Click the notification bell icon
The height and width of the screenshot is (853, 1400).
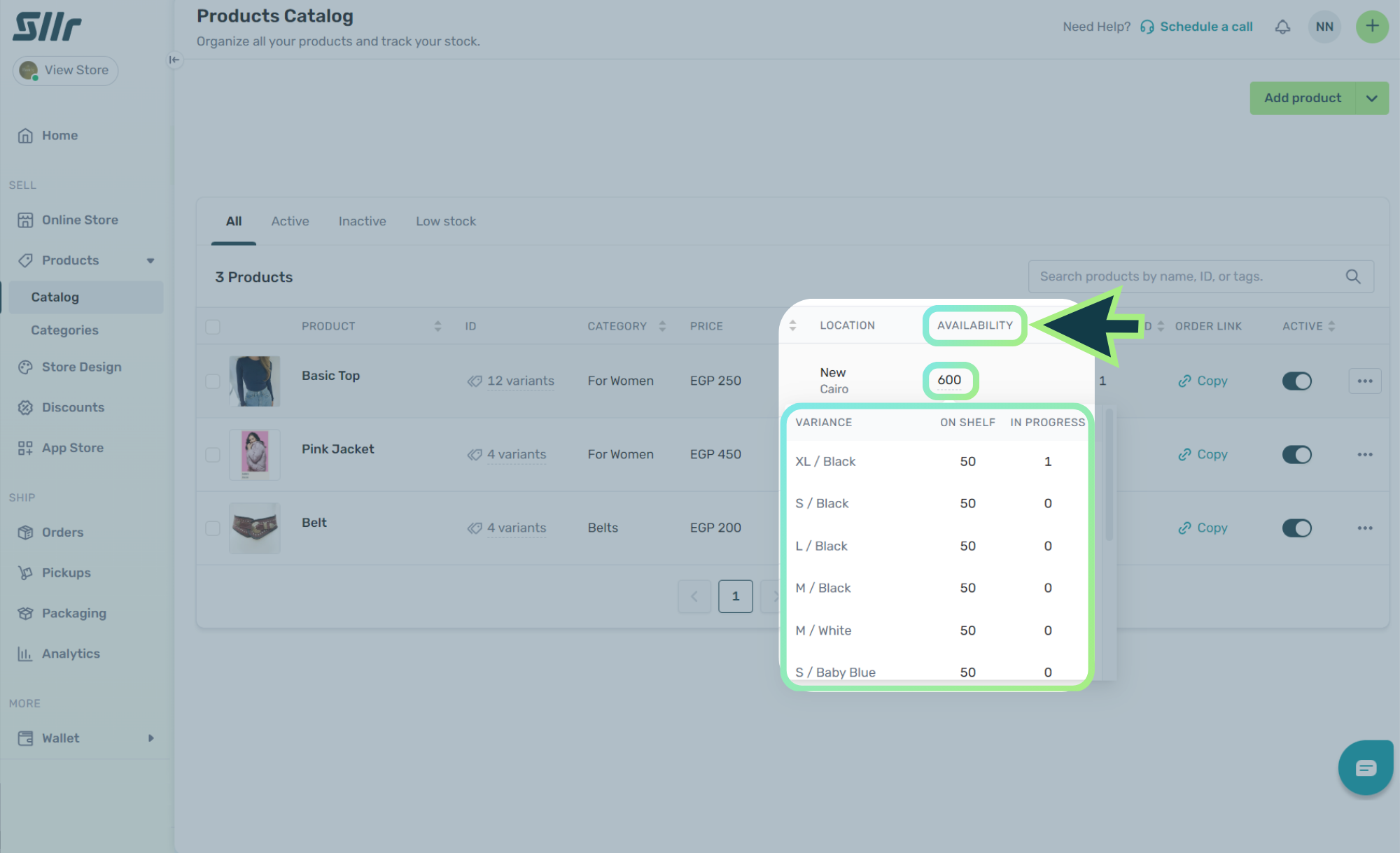(x=1282, y=27)
